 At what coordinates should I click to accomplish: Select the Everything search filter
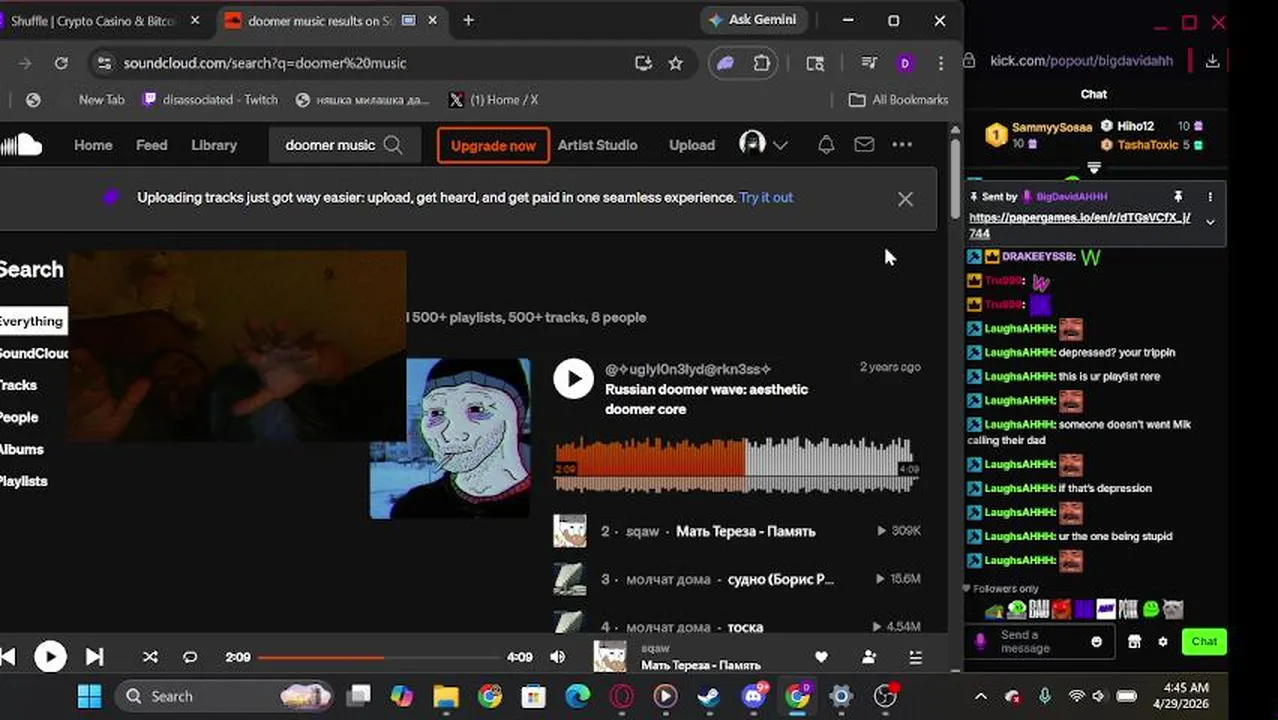pos(31,321)
